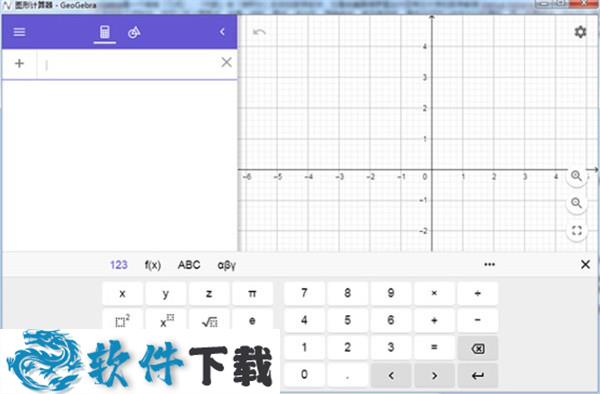Tap the enter return key
Image resolution: width=600 pixels, height=394 pixels.
click(x=478, y=375)
